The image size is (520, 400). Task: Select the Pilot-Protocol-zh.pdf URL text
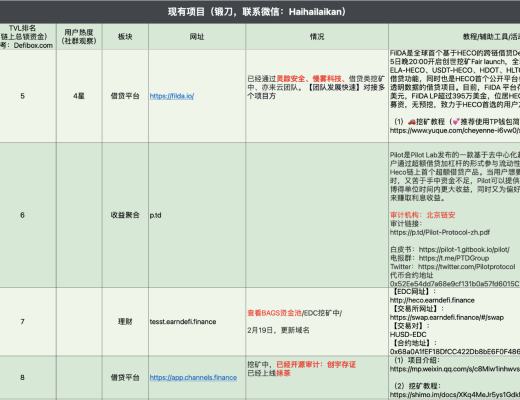click(440, 232)
